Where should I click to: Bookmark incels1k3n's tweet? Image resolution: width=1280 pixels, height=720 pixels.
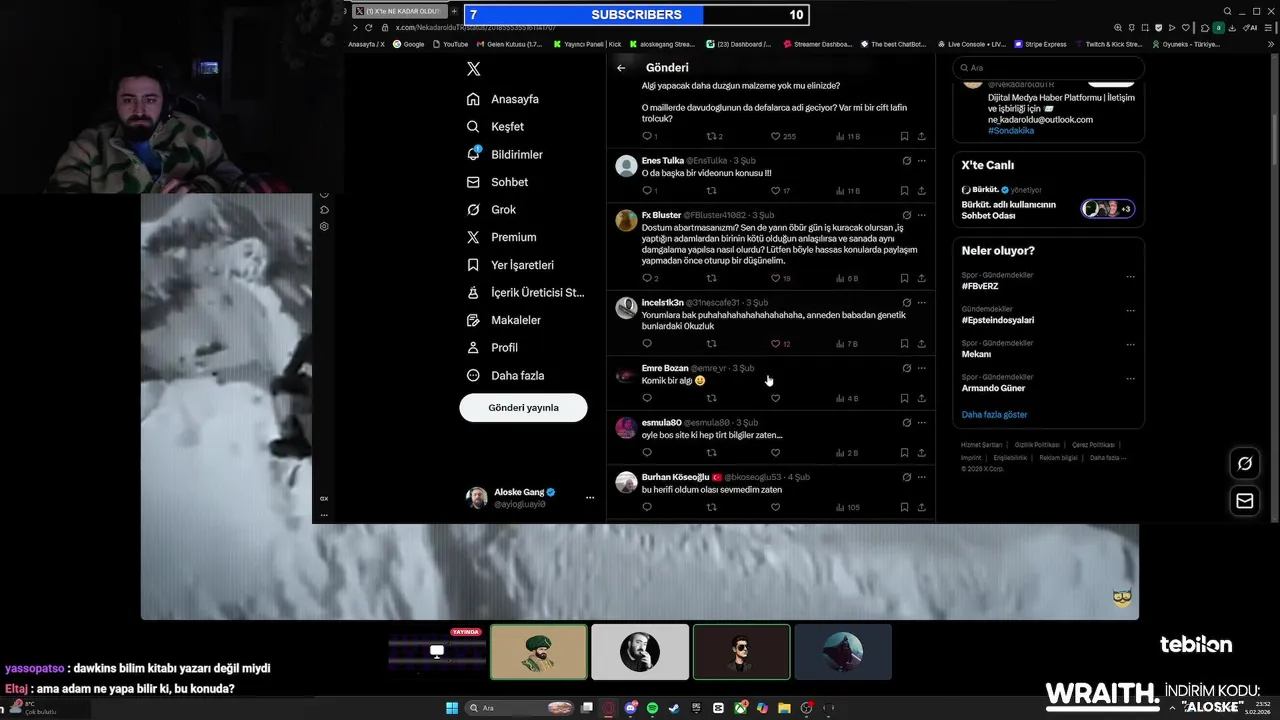904,343
